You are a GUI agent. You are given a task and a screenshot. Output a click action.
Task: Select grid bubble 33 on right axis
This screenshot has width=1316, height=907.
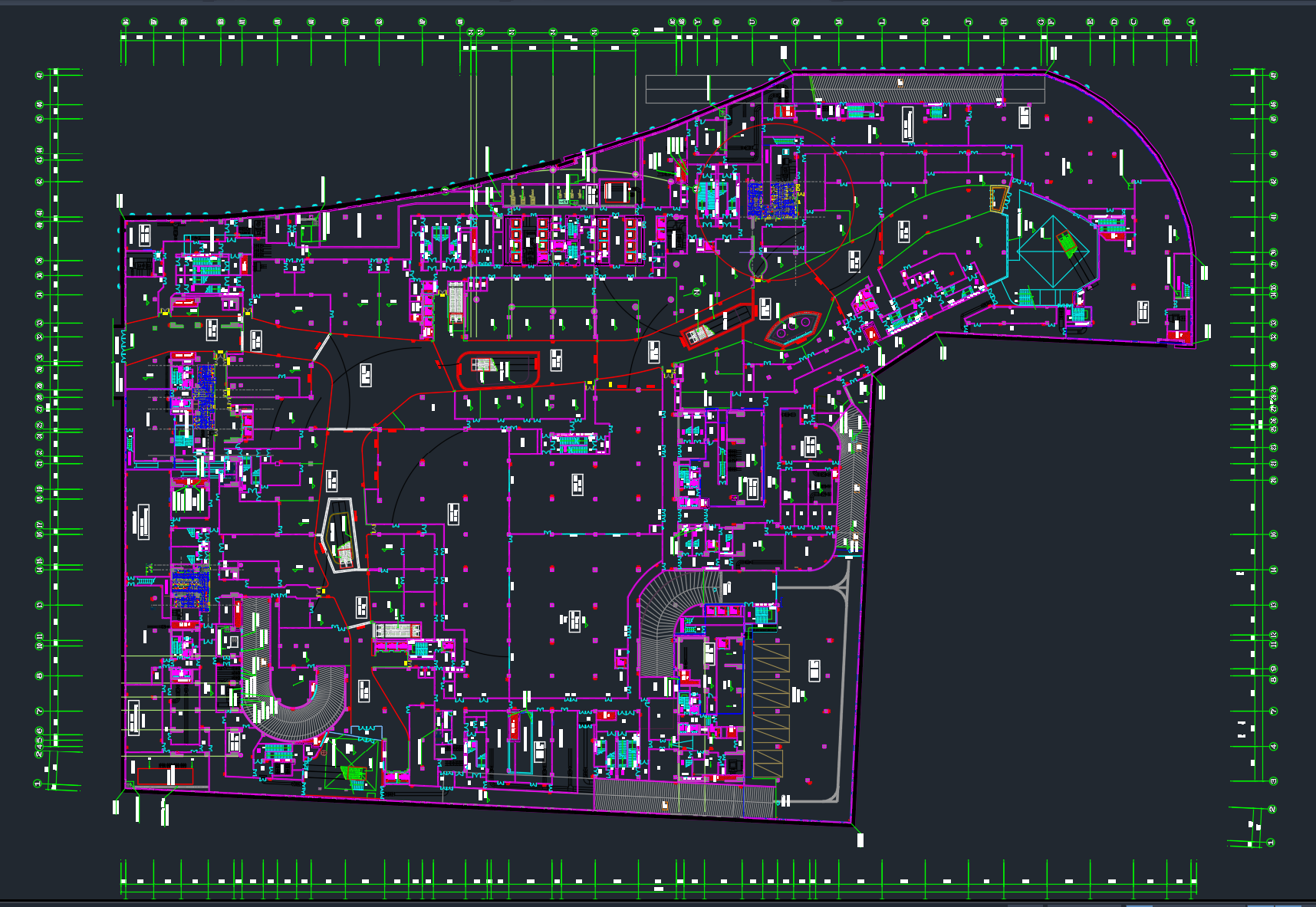1274,323
